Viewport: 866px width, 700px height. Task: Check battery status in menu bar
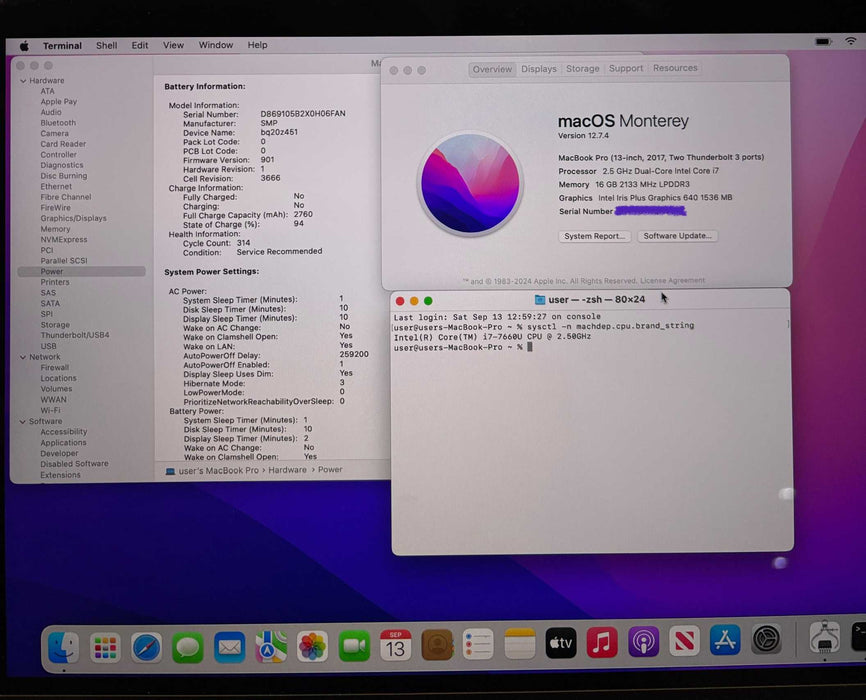coord(822,41)
